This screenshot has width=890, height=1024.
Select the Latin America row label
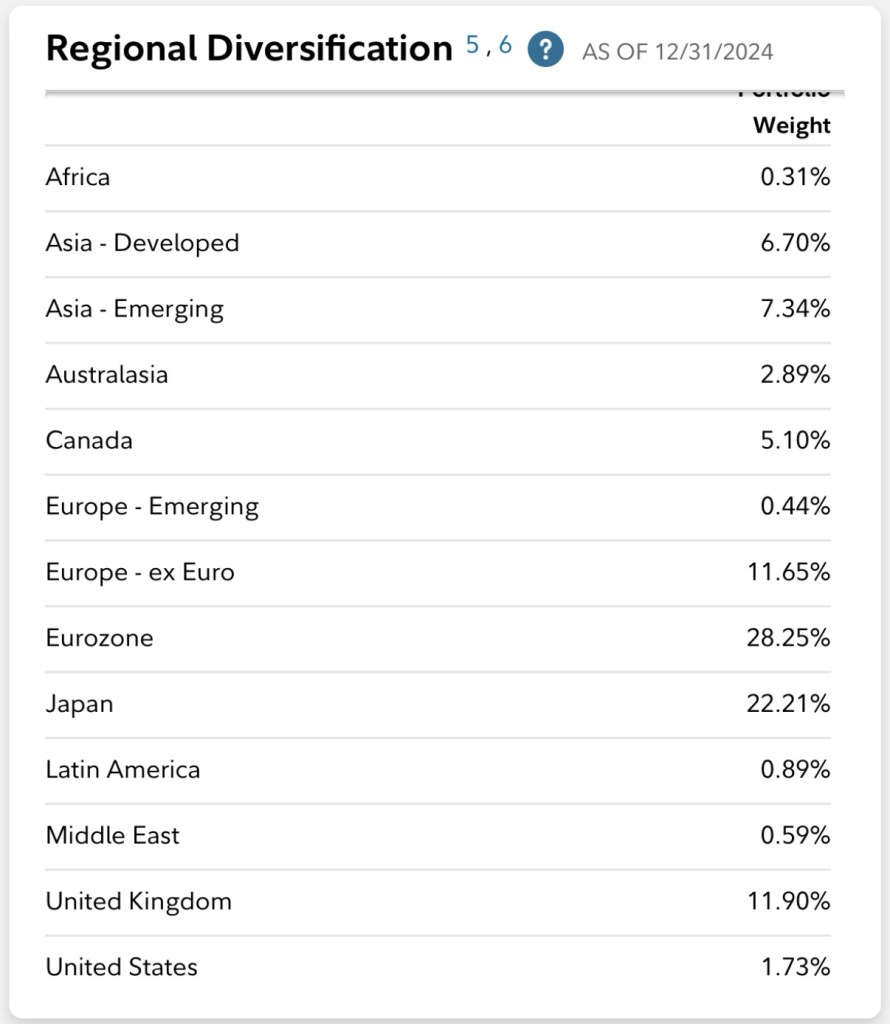123,769
